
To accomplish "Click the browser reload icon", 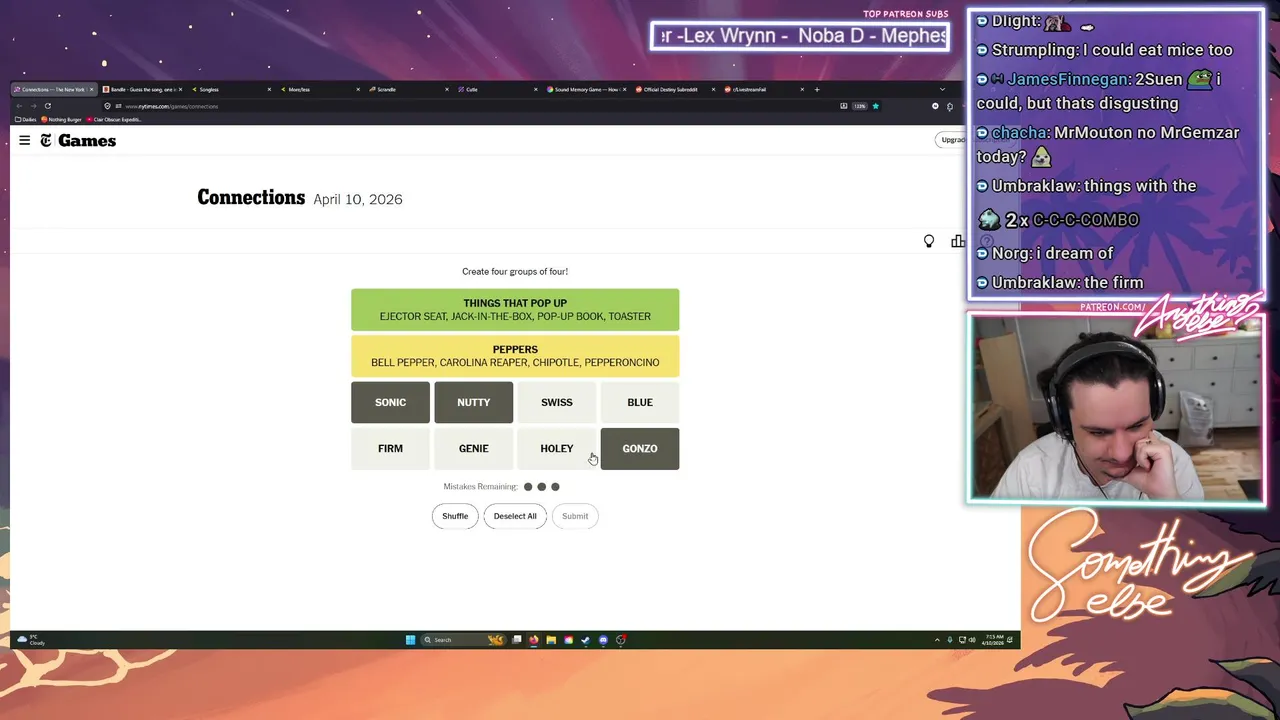I will [47, 106].
